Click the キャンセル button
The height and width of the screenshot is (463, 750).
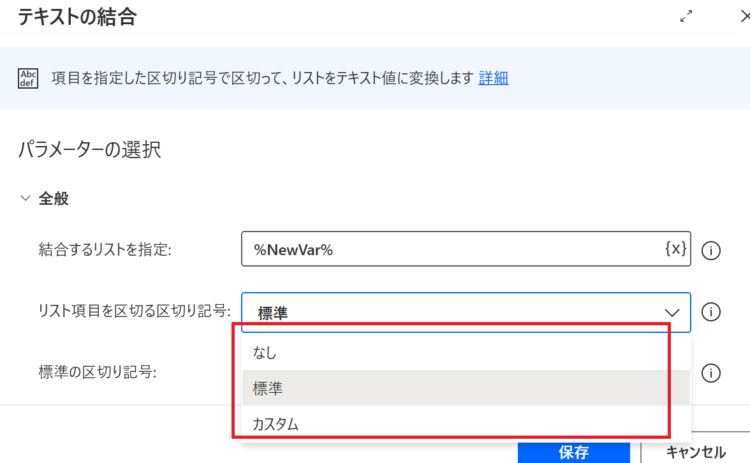(696, 452)
